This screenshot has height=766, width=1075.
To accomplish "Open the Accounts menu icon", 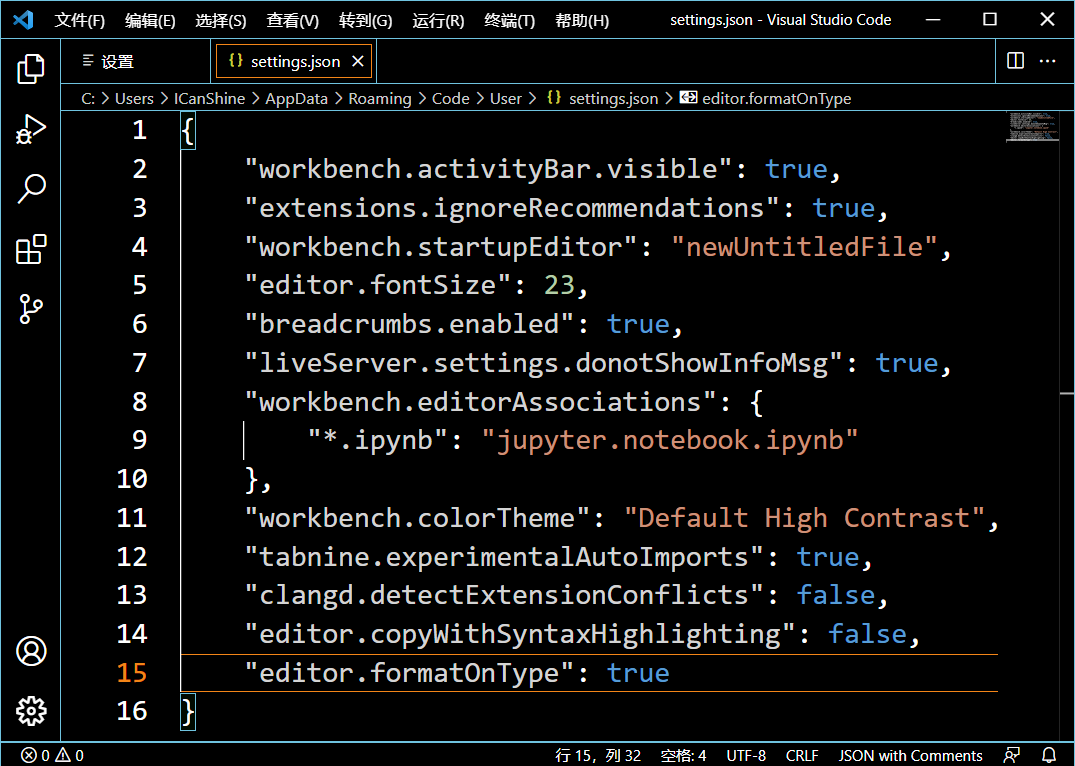I will (x=31, y=651).
